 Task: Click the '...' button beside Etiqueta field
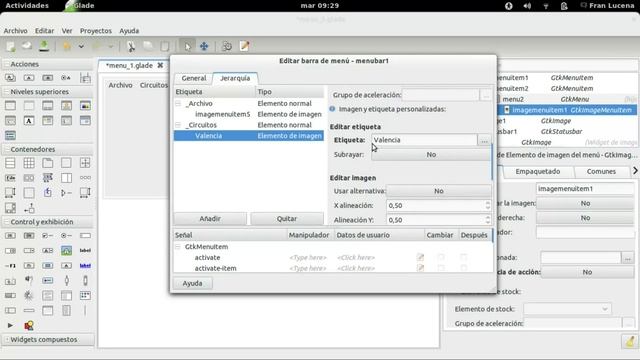(x=484, y=140)
